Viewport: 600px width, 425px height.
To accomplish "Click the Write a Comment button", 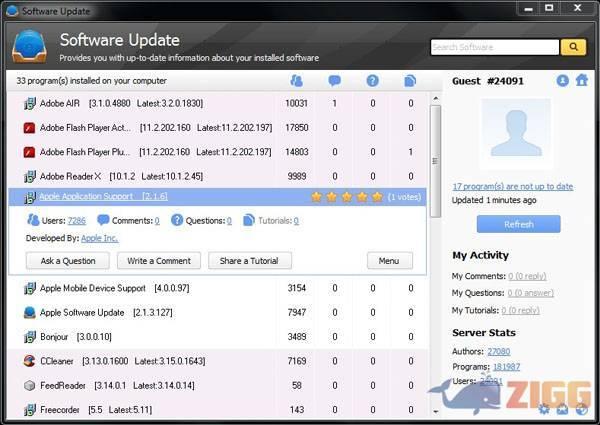I will point(159,261).
